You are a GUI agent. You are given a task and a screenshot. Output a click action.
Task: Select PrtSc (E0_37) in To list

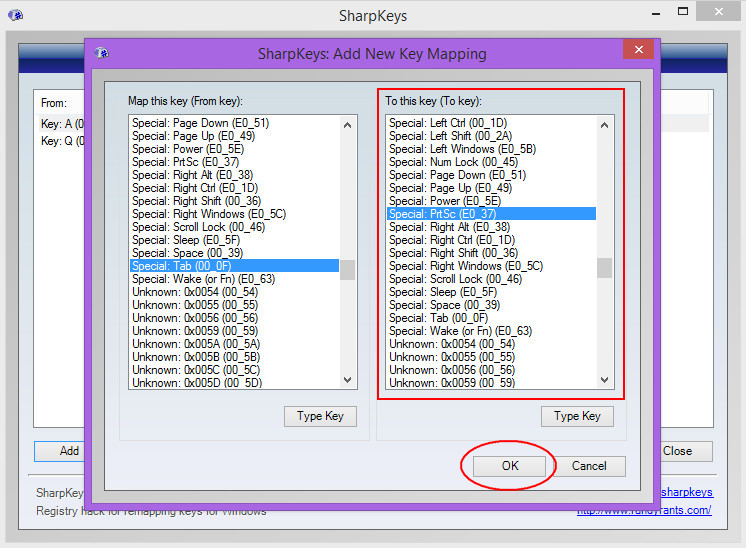[491, 214]
